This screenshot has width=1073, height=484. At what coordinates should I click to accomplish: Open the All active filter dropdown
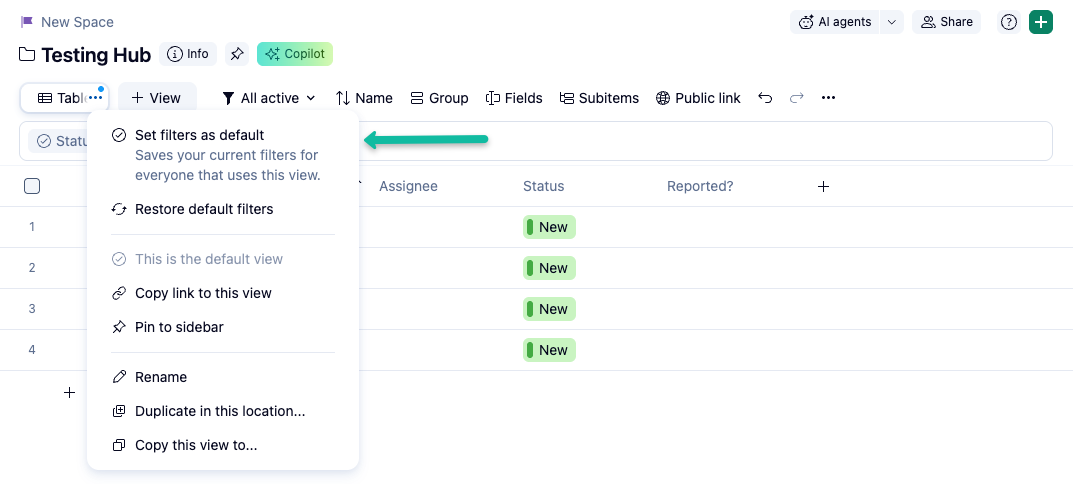268,98
